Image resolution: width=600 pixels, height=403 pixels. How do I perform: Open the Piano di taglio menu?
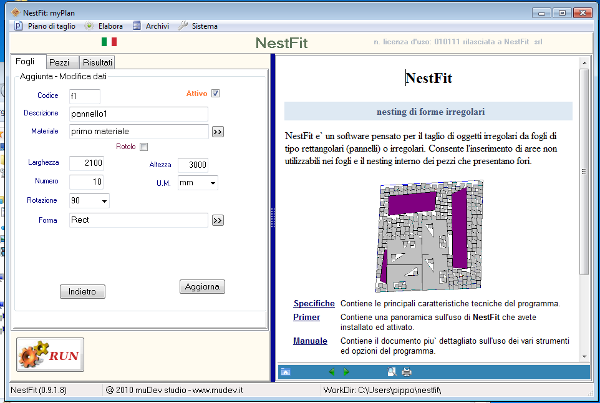45,26
